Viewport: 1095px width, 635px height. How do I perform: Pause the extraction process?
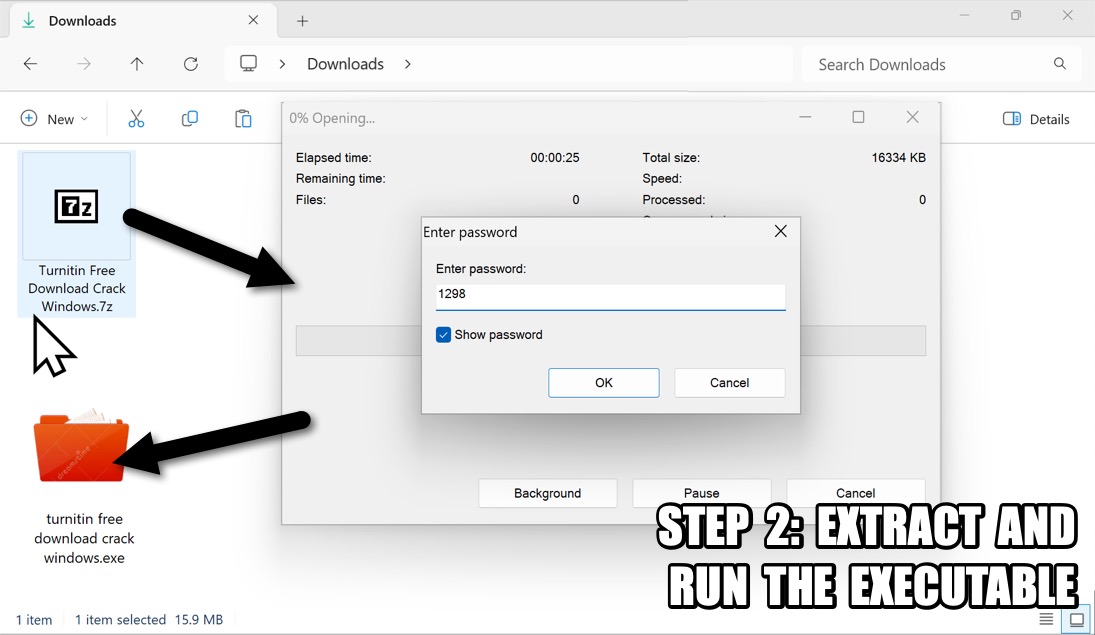(701, 493)
